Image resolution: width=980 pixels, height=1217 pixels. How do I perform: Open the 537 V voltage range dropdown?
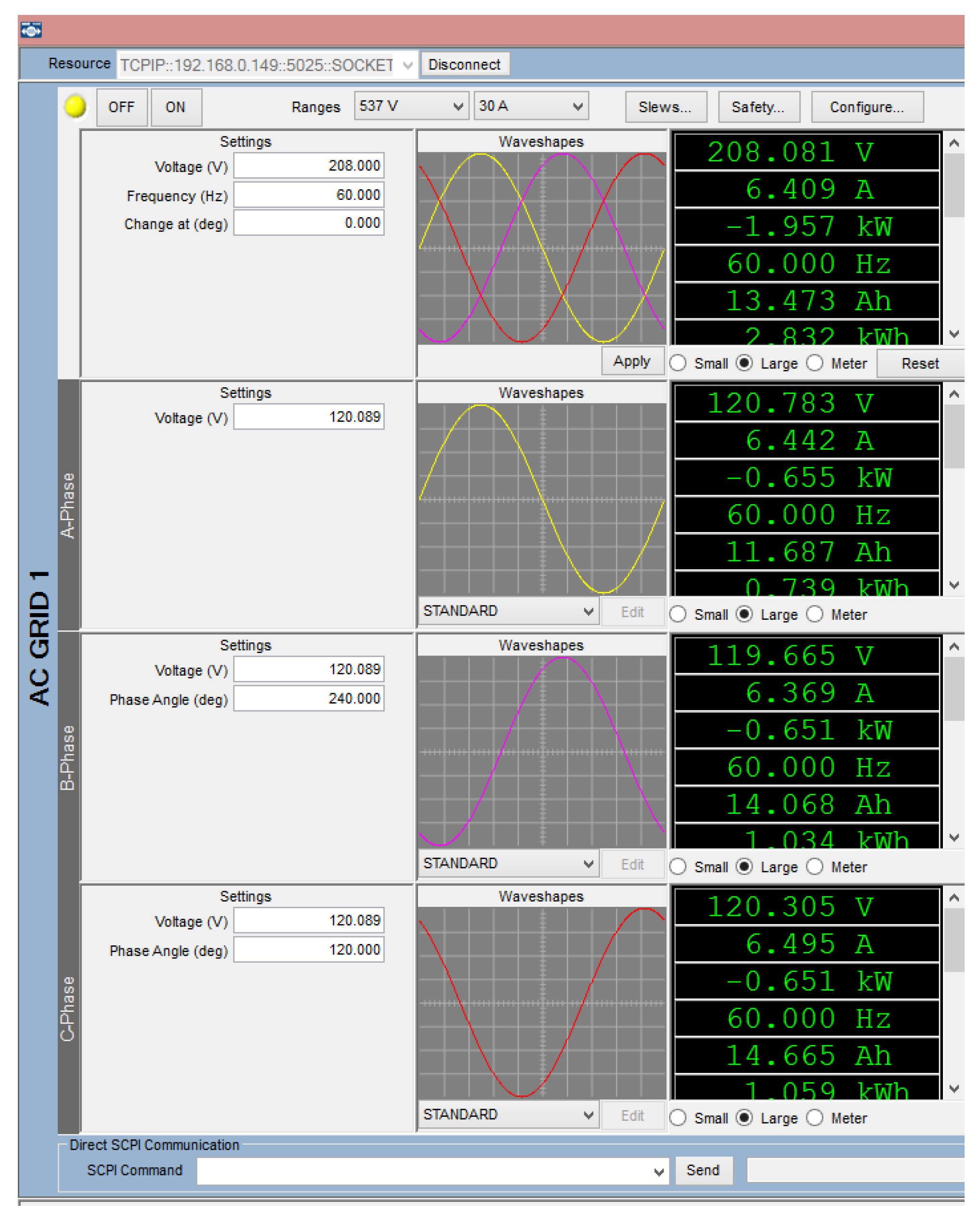point(411,106)
